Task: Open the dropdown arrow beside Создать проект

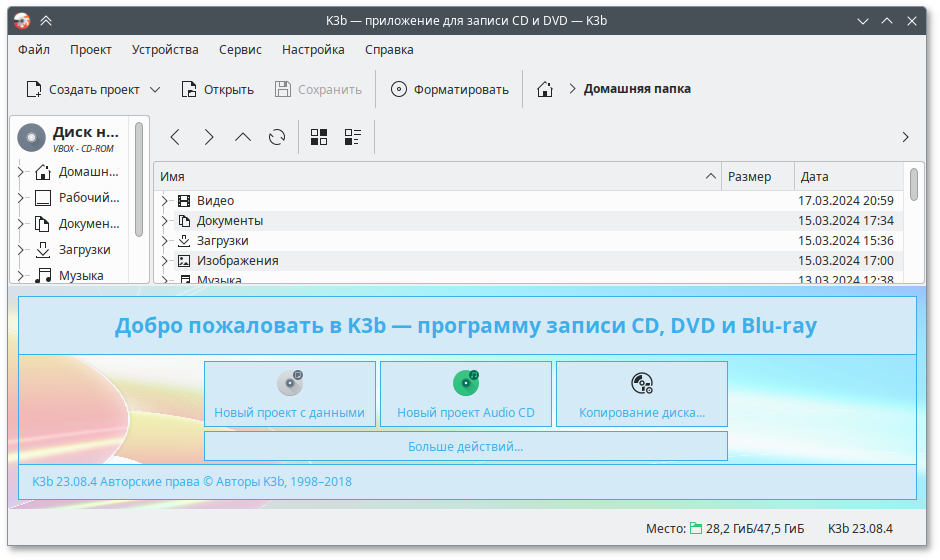Action: click(x=155, y=89)
